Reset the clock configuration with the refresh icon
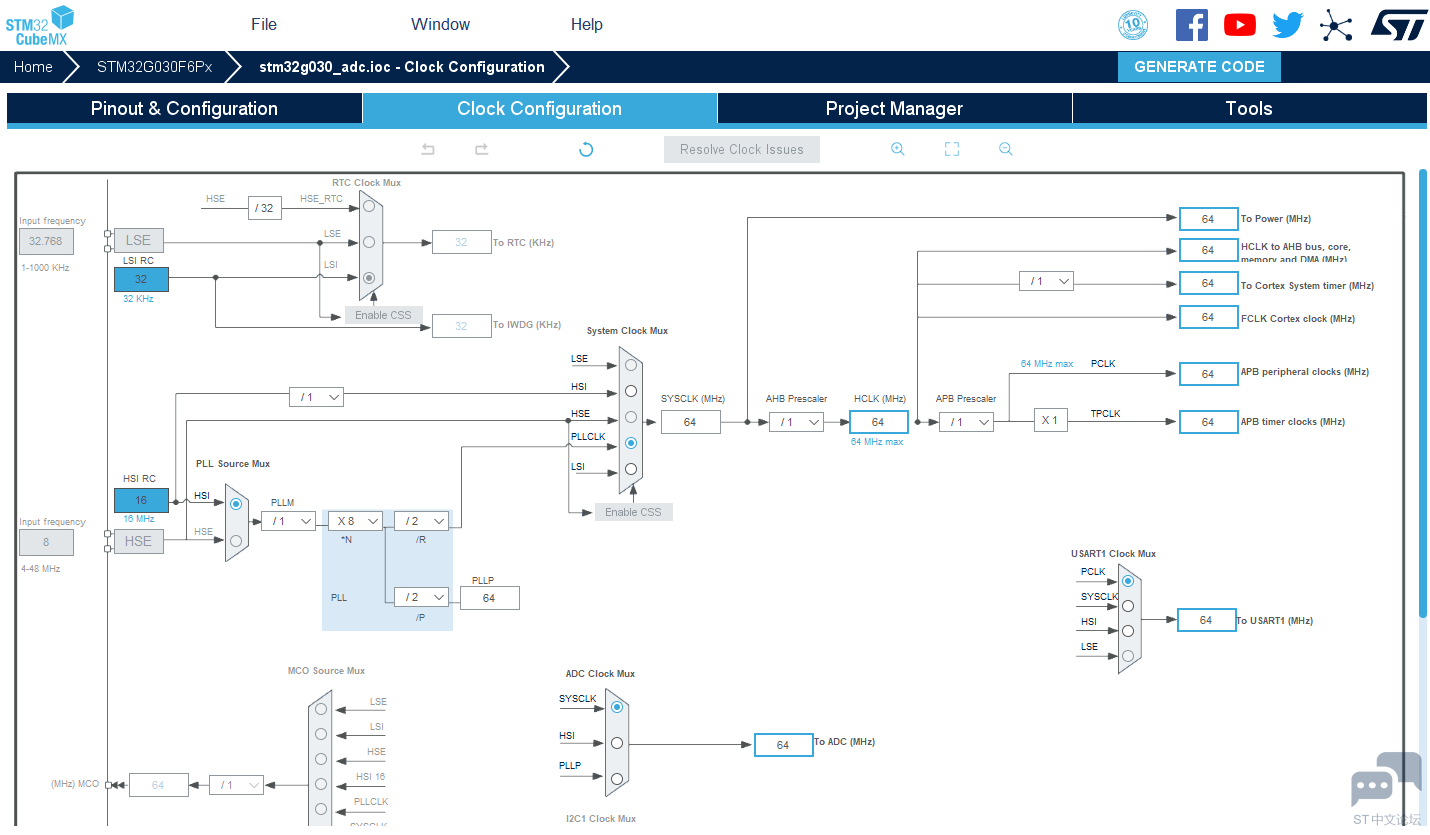This screenshot has height=835, width=1430. tap(586, 149)
